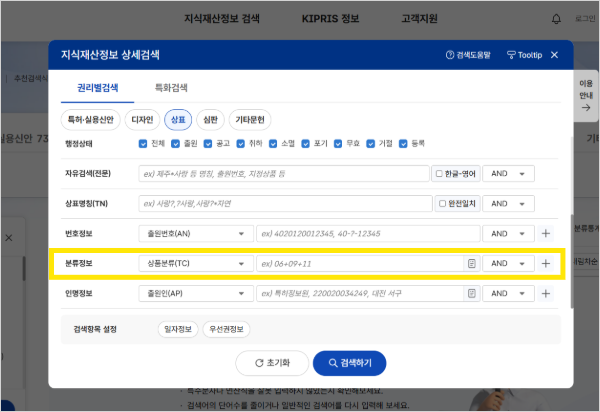Open the AND dropdown for 인명정보

(x=508, y=293)
